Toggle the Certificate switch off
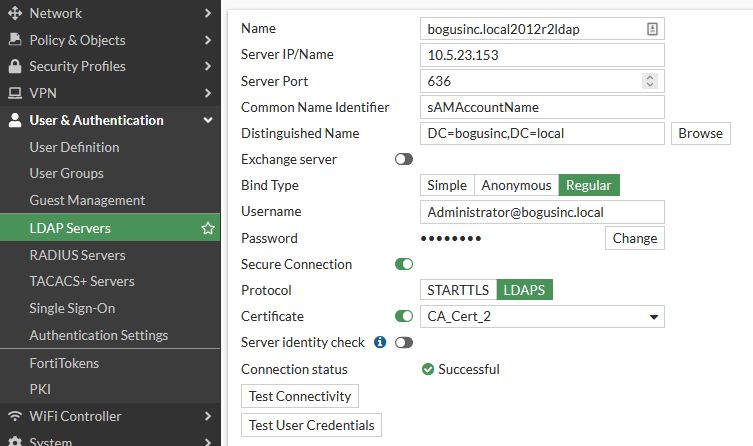Image resolution: width=753 pixels, height=446 pixels. (404, 316)
